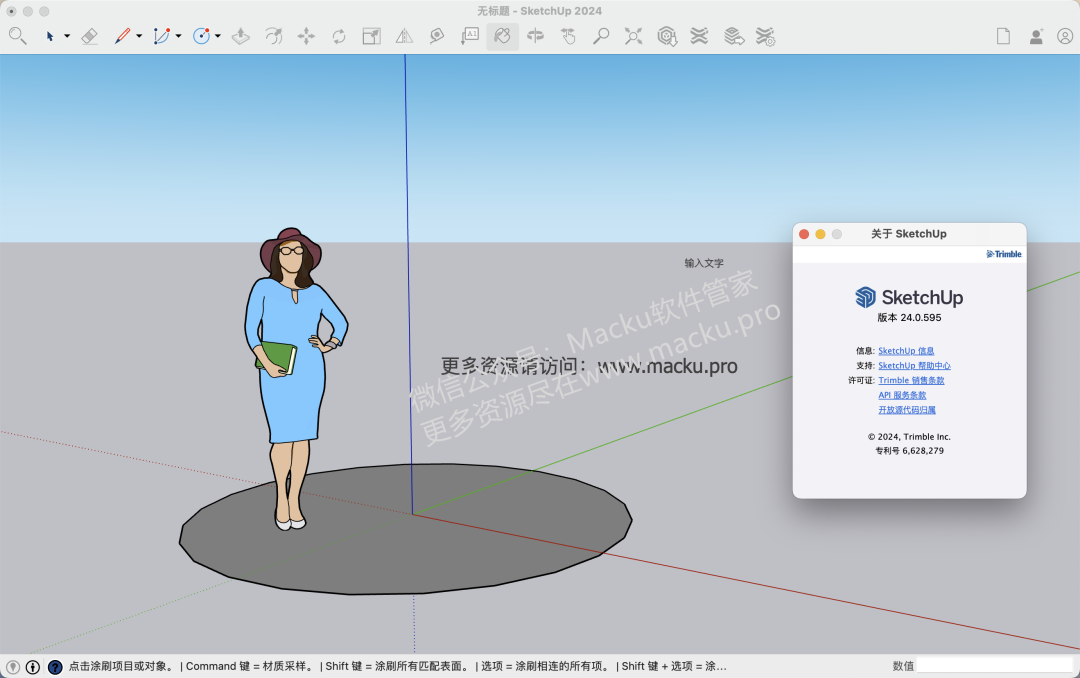The height and width of the screenshot is (678, 1080).
Task: Click the 数值 measurements input field
Action: coord(994,665)
